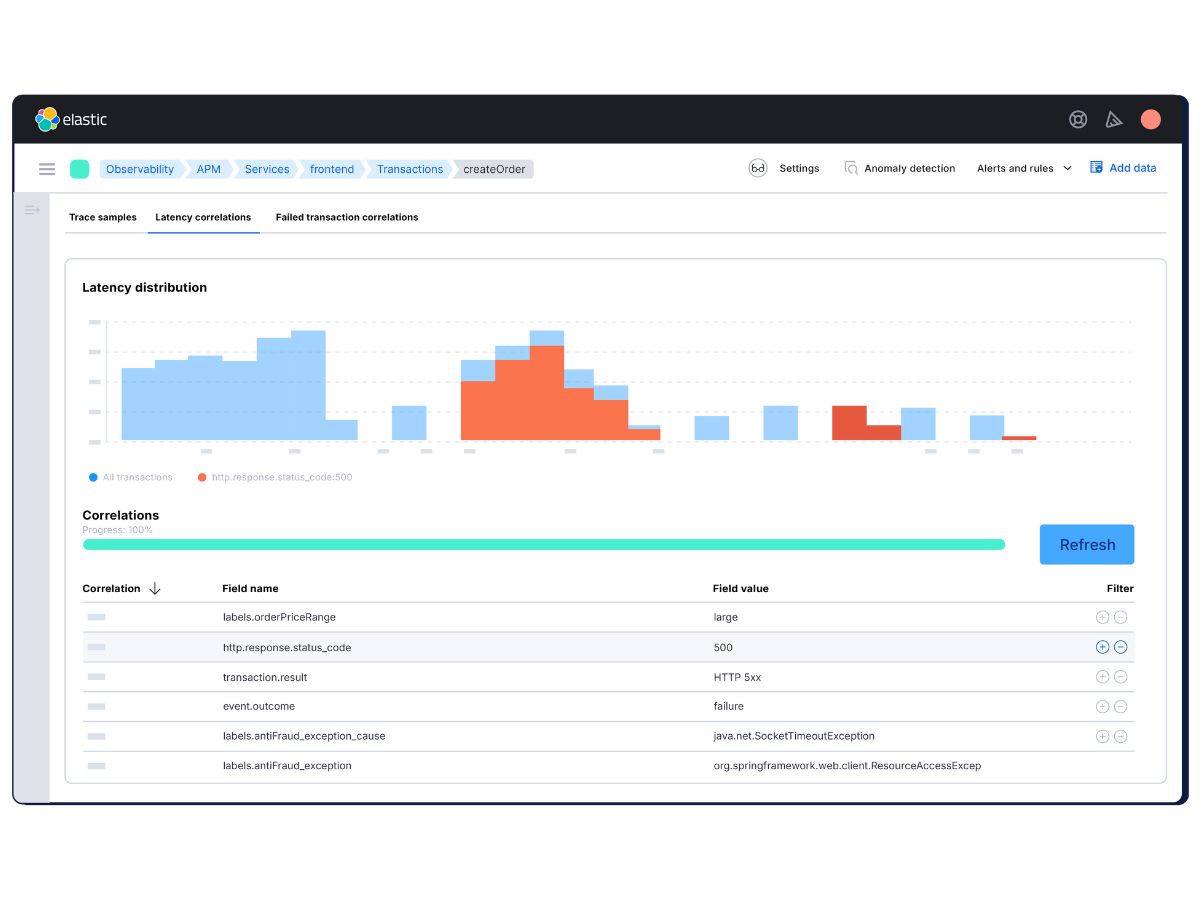Open the help lifebuoy icon
The width and height of the screenshot is (1200, 900).
(x=1078, y=120)
